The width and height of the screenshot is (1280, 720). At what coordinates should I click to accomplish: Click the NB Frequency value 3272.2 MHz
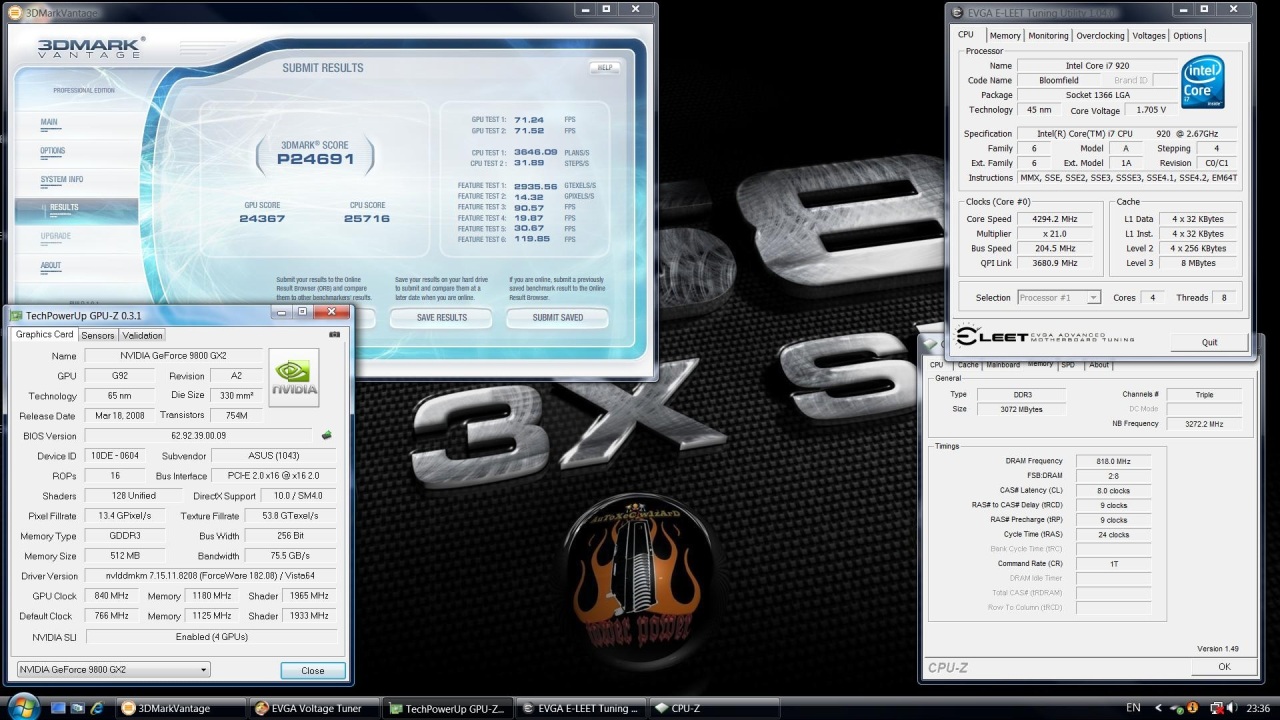tap(1205, 424)
